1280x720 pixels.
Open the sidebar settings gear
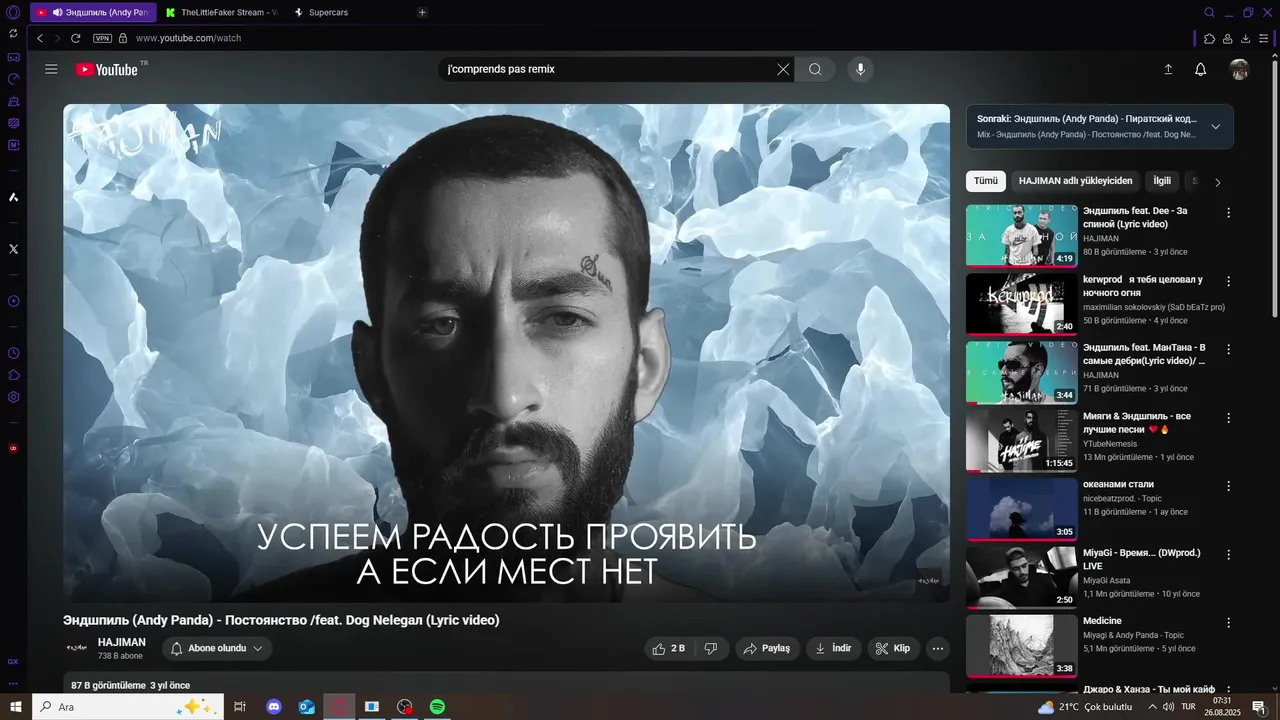click(13, 397)
